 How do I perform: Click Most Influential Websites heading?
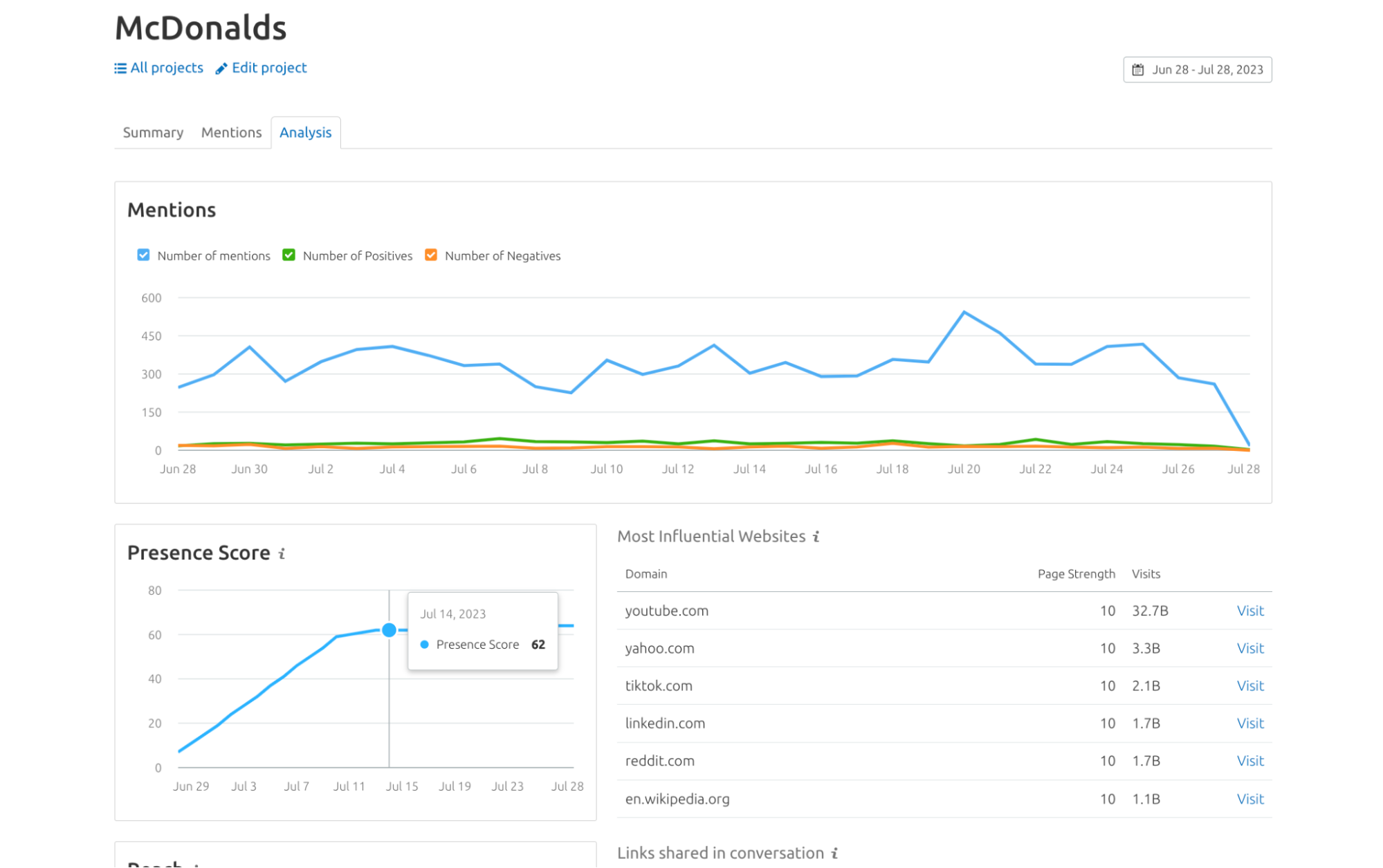pyautogui.click(x=711, y=537)
